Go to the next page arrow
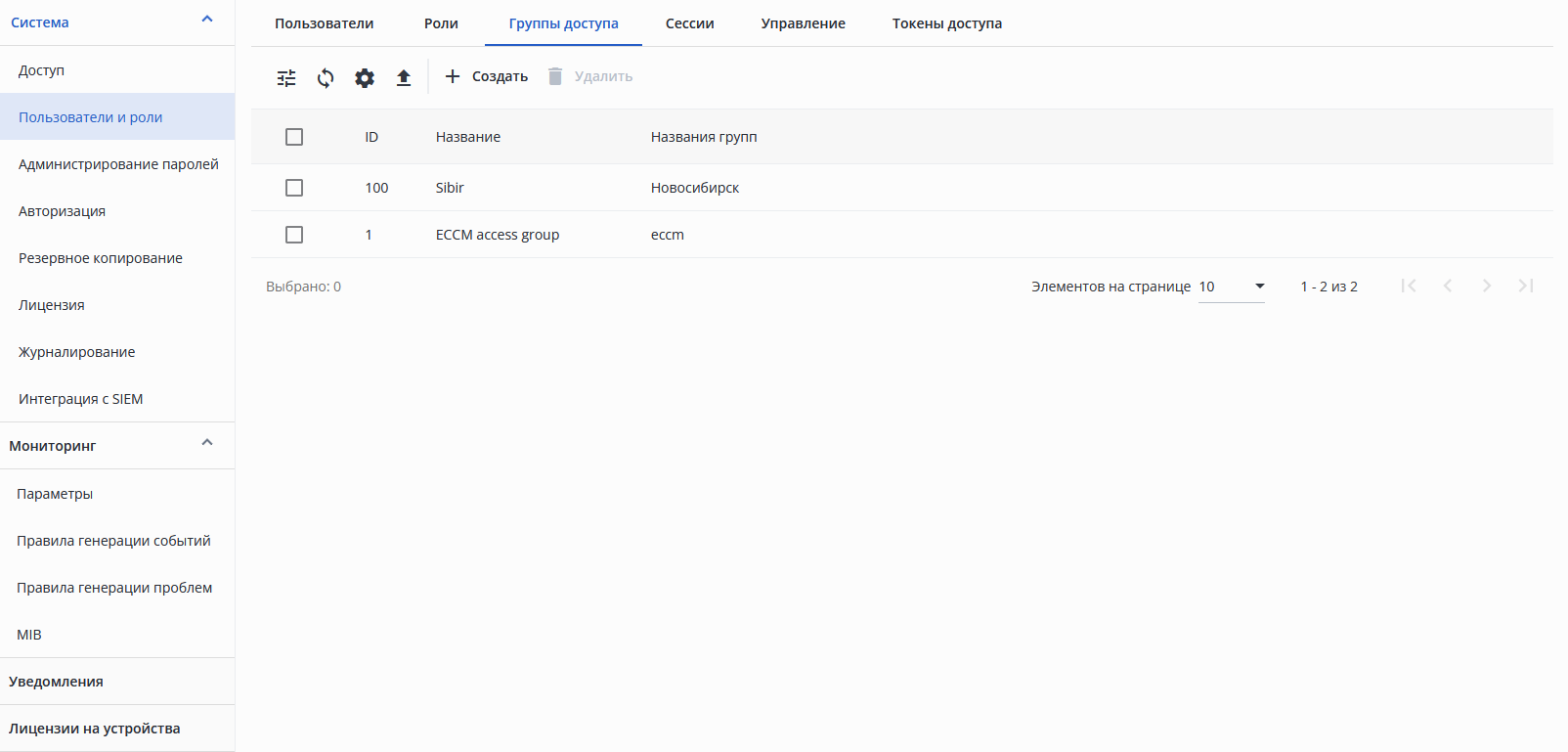 [x=1487, y=286]
